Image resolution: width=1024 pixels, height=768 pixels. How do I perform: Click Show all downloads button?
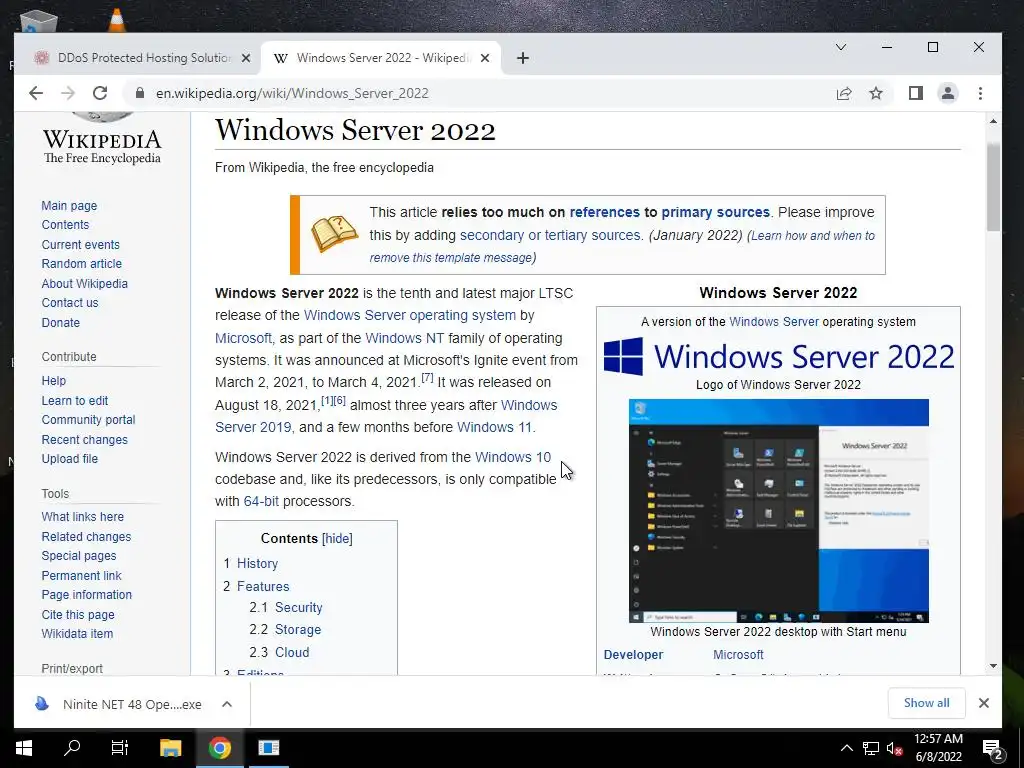click(926, 703)
